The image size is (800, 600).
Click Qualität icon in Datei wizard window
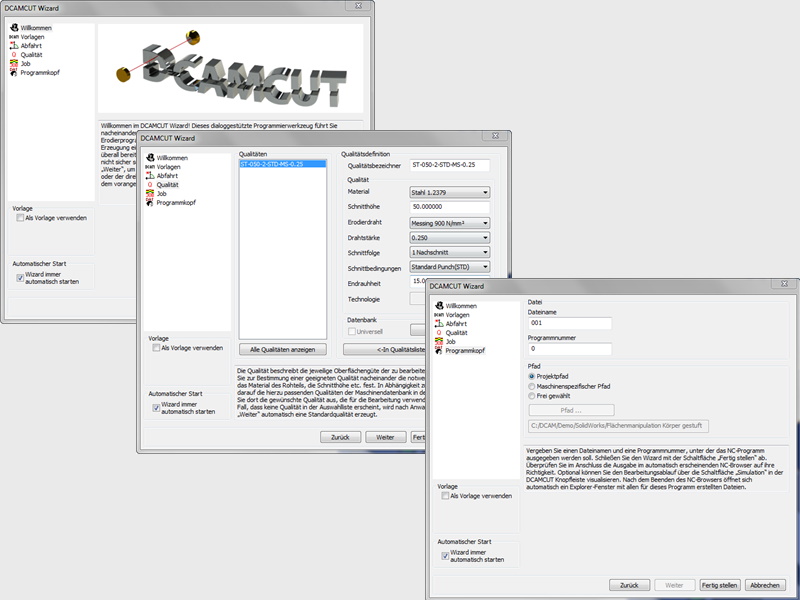[439, 333]
